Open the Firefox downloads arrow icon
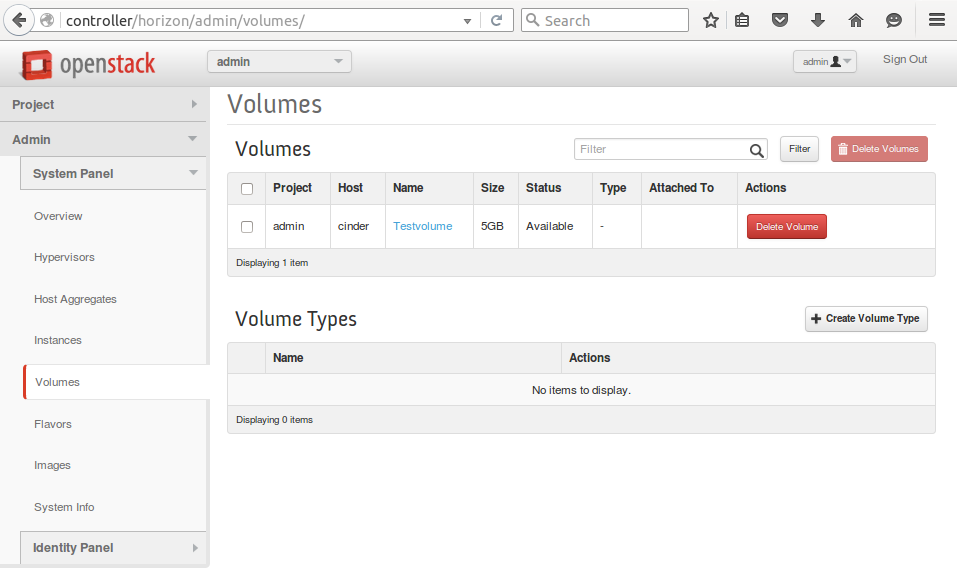 click(818, 20)
